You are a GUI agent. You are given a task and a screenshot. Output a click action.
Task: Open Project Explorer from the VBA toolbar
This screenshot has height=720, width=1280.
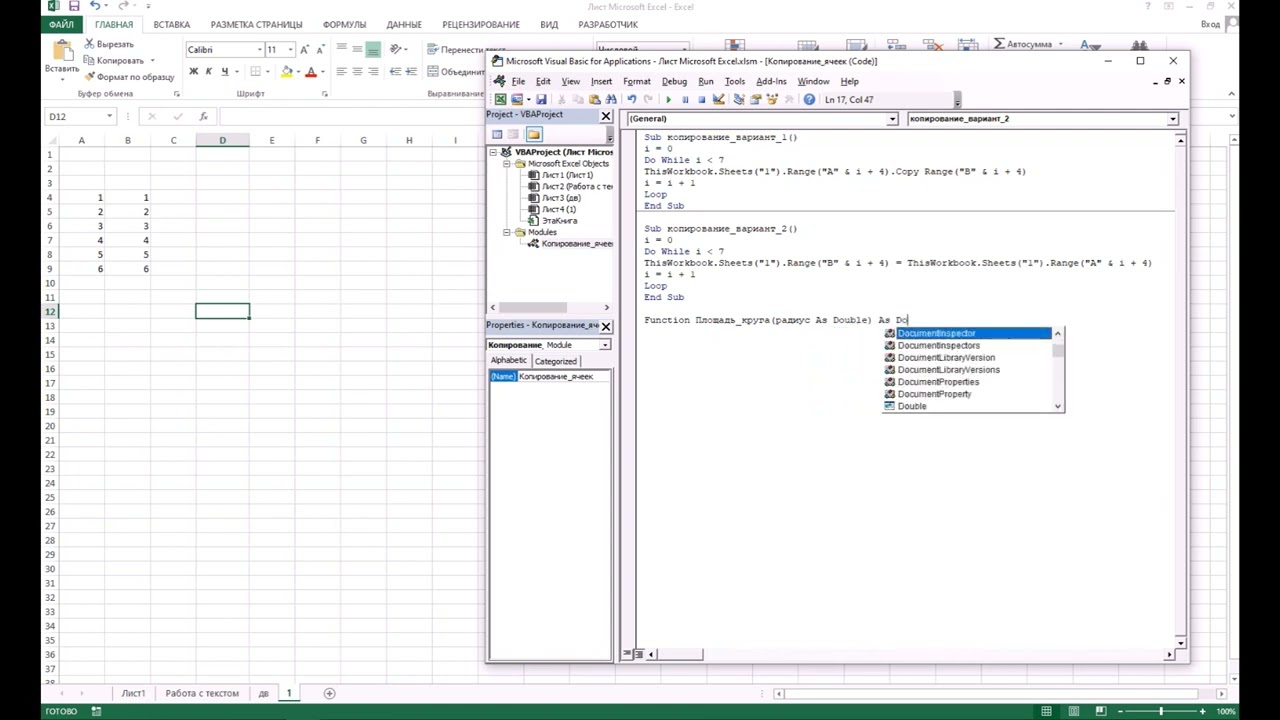point(739,99)
